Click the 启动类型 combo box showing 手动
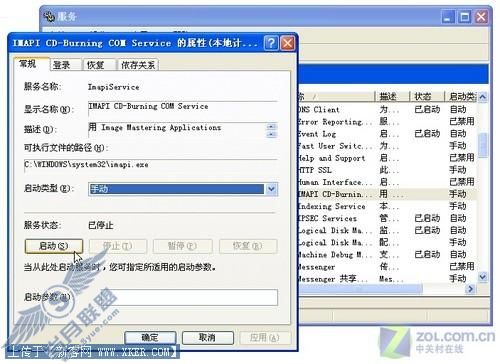 [x=183, y=189]
